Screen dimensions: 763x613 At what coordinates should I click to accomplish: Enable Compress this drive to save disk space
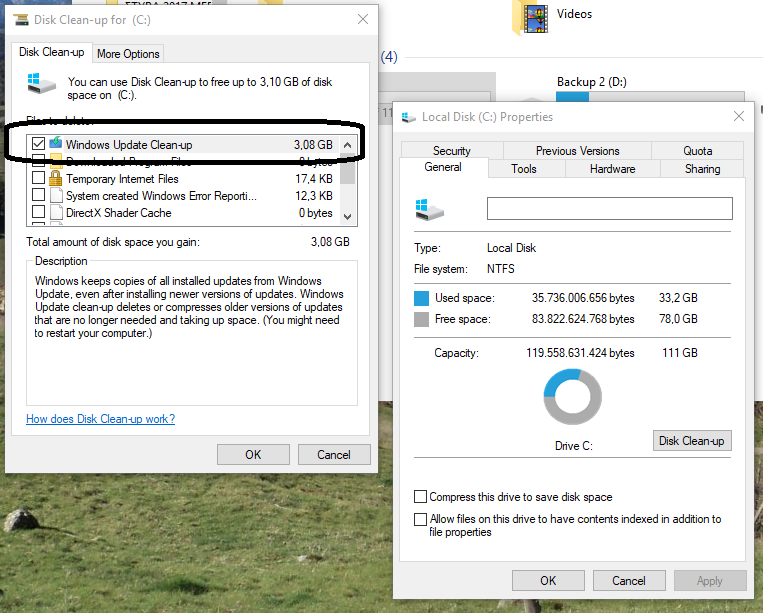pos(420,497)
